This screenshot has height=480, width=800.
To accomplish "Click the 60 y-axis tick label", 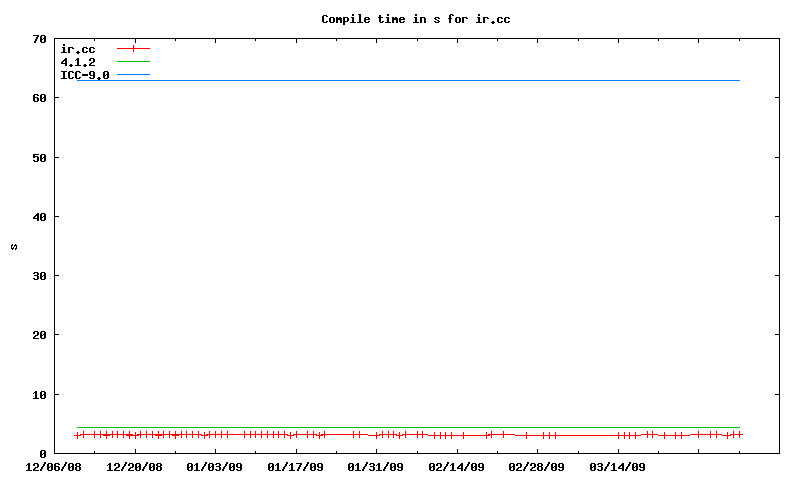I will [x=40, y=98].
